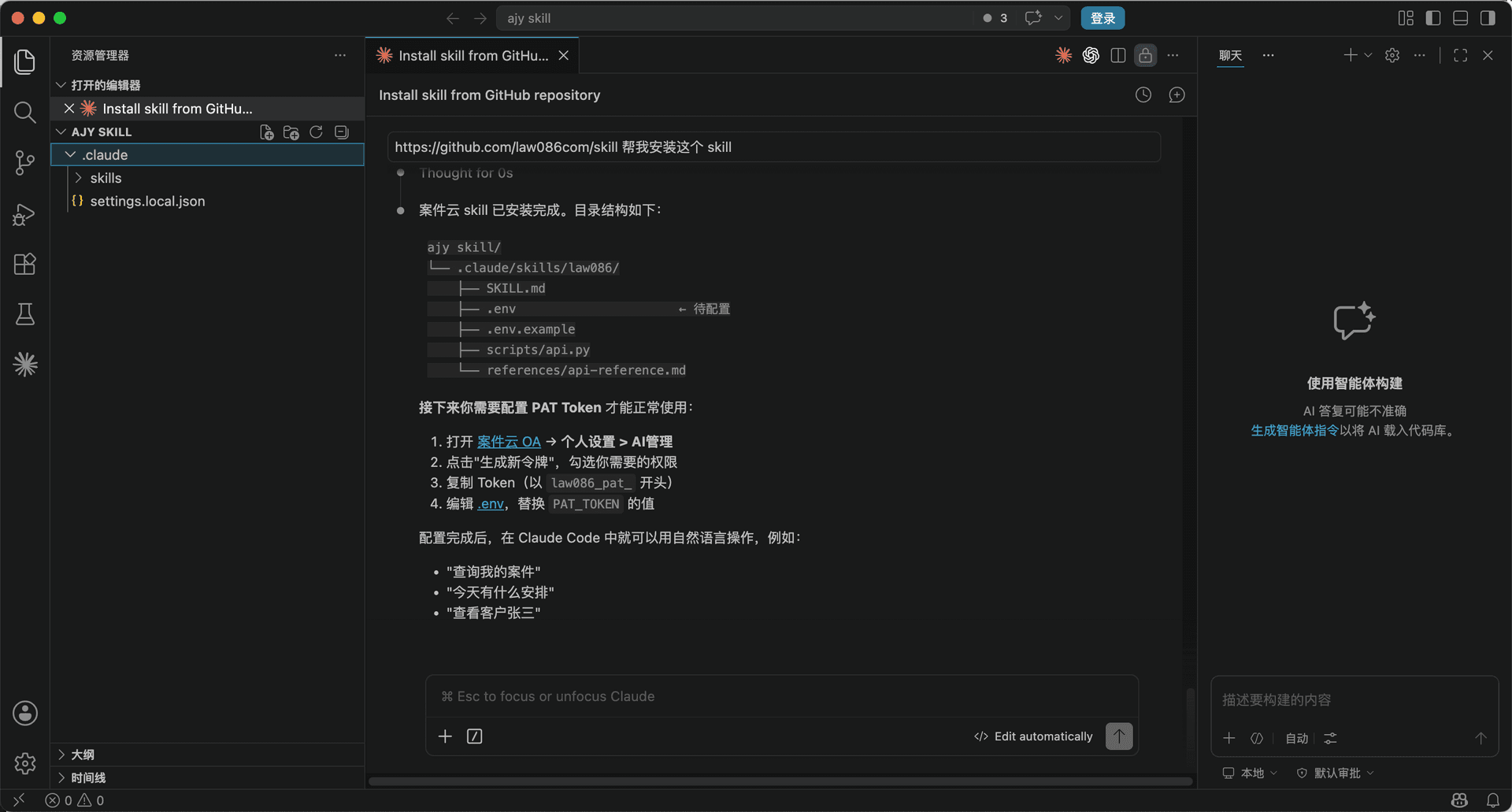Open the Testing flask view
The image size is (1512, 812).
pos(25,314)
